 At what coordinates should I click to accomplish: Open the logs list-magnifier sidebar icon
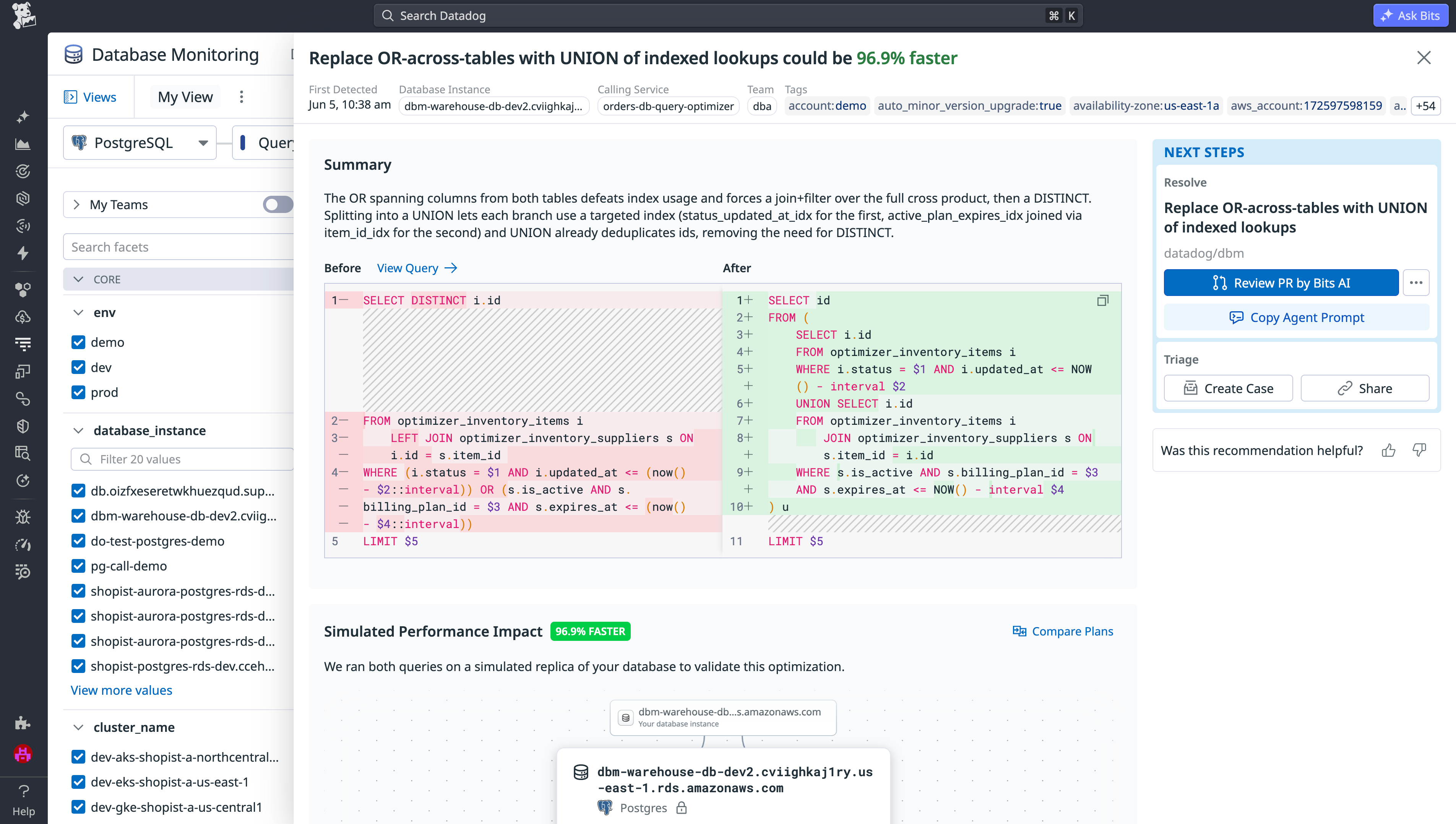click(23, 572)
